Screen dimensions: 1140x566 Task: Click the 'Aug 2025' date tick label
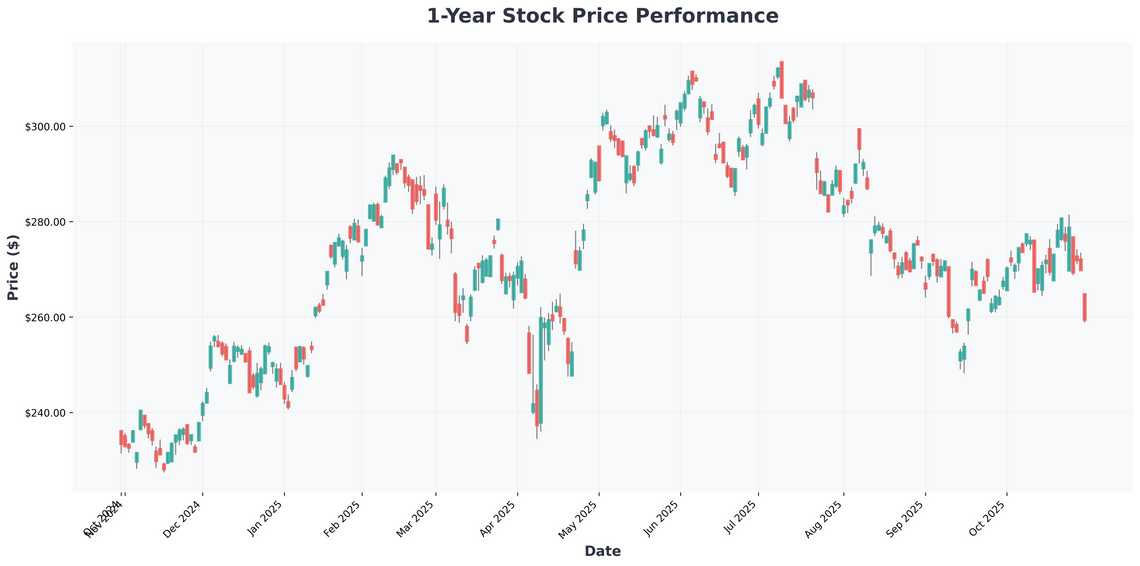point(825,518)
